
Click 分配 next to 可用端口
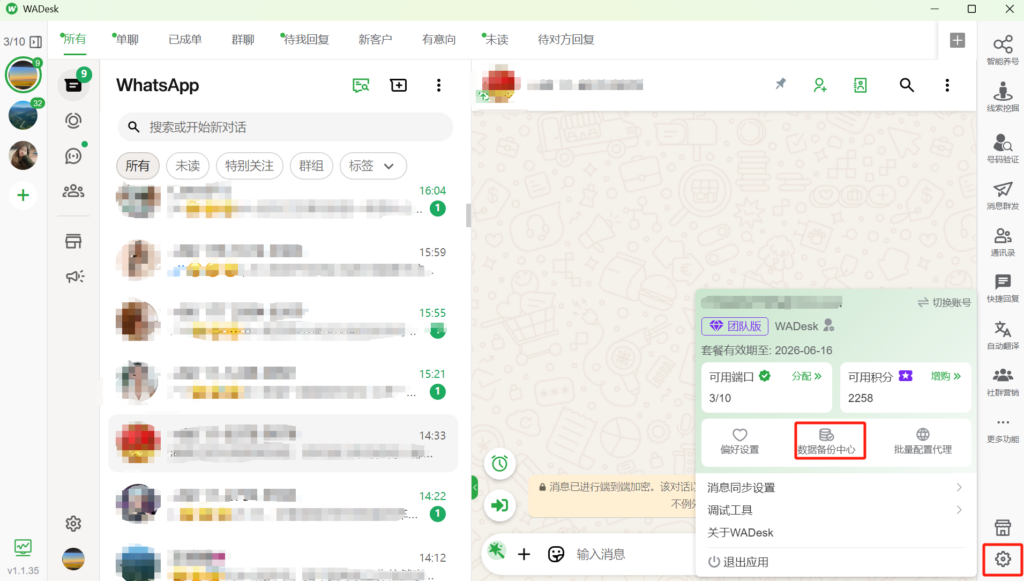(807, 376)
